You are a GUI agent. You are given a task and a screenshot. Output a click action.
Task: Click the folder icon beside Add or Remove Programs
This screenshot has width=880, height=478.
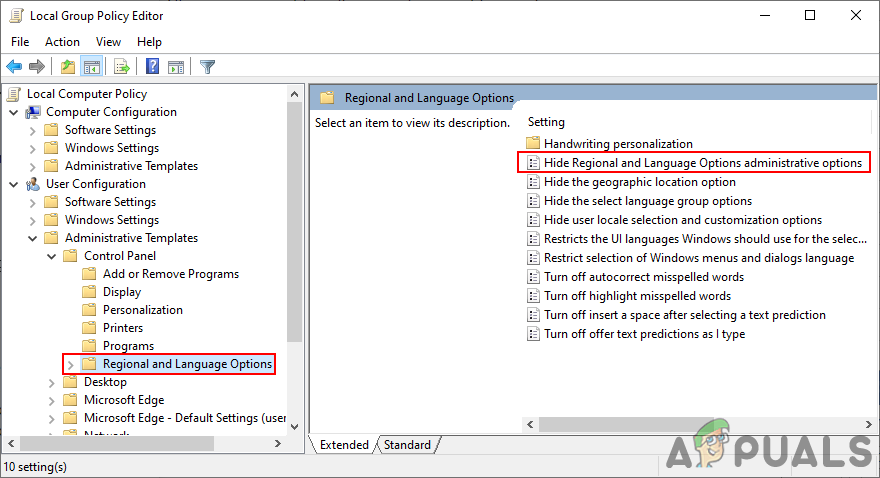89,274
